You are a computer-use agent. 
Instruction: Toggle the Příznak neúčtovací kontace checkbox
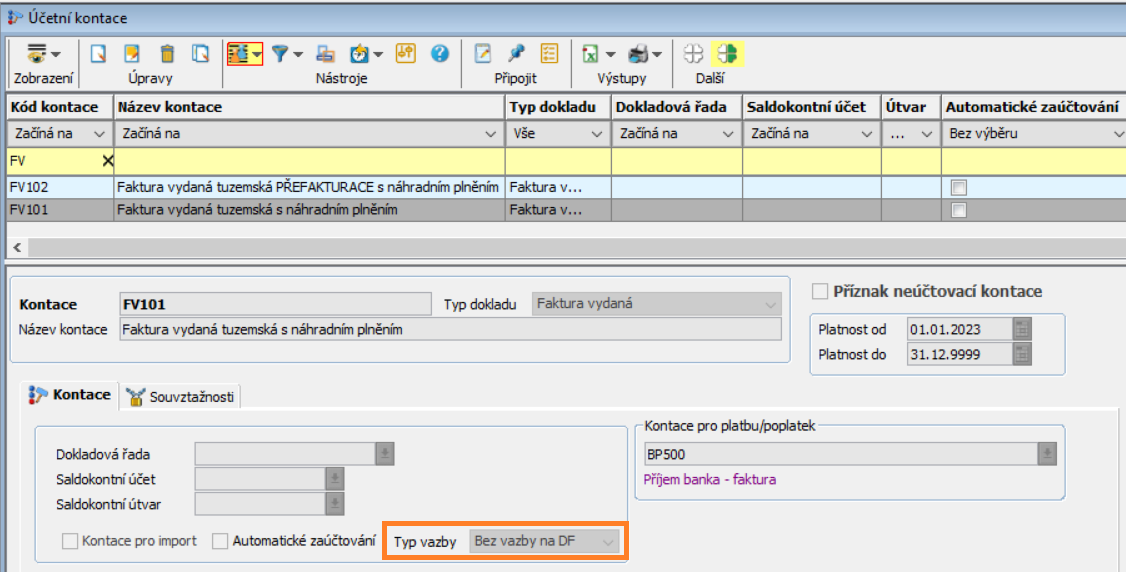coord(820,291)
